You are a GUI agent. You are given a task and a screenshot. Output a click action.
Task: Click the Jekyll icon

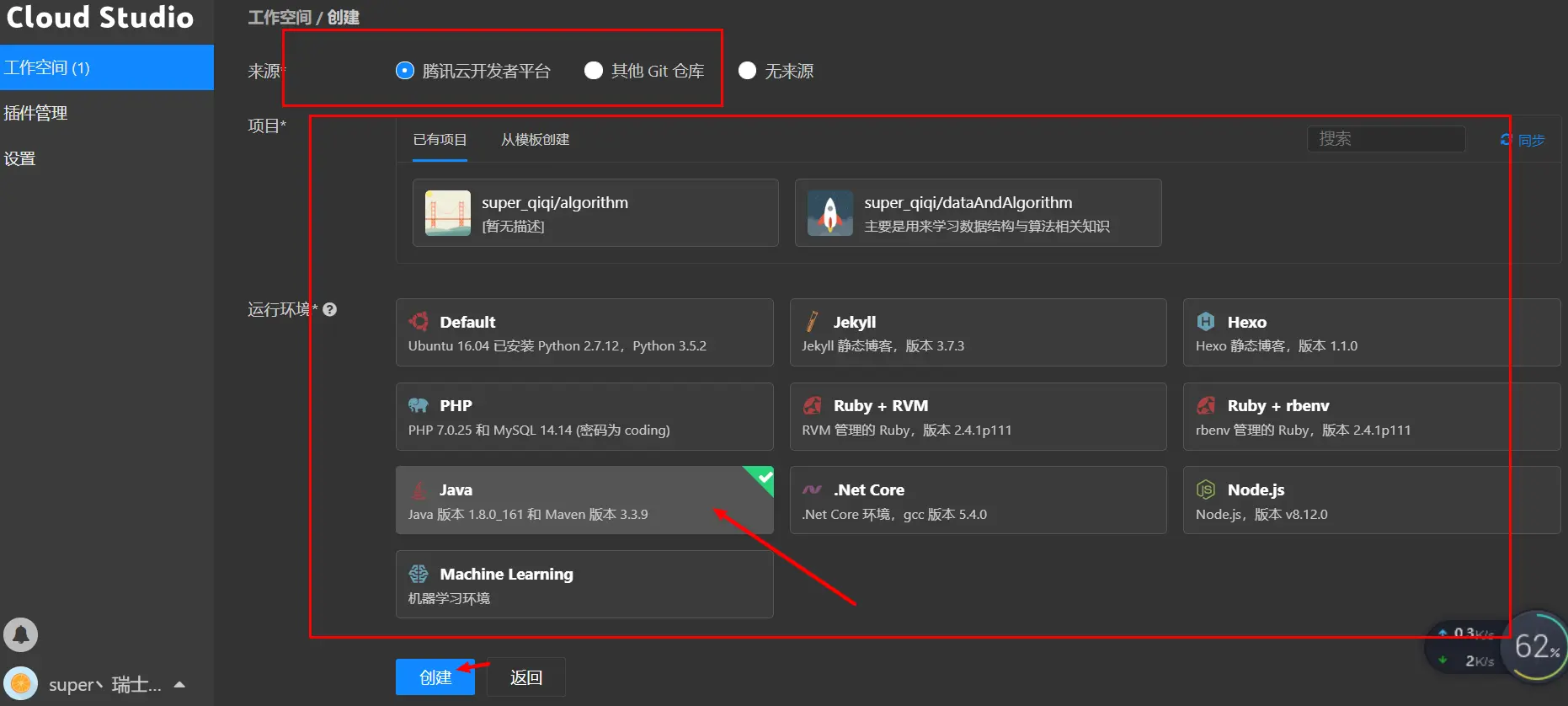(812, 322)
